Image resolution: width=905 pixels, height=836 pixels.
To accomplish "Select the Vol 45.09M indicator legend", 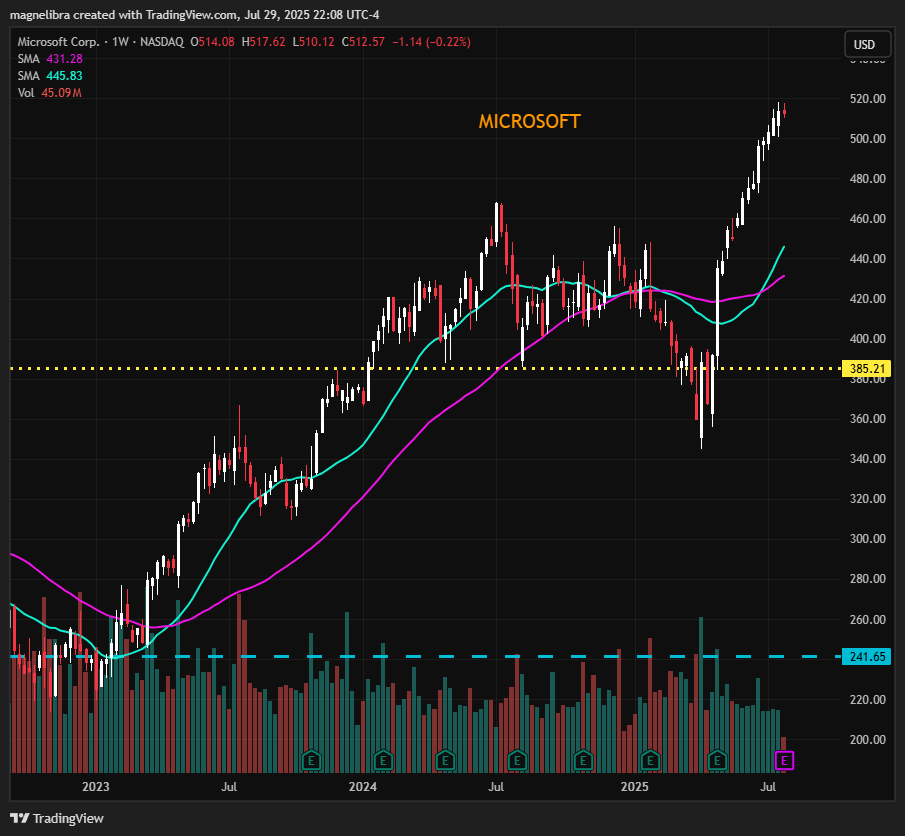I will click(50, 93).
